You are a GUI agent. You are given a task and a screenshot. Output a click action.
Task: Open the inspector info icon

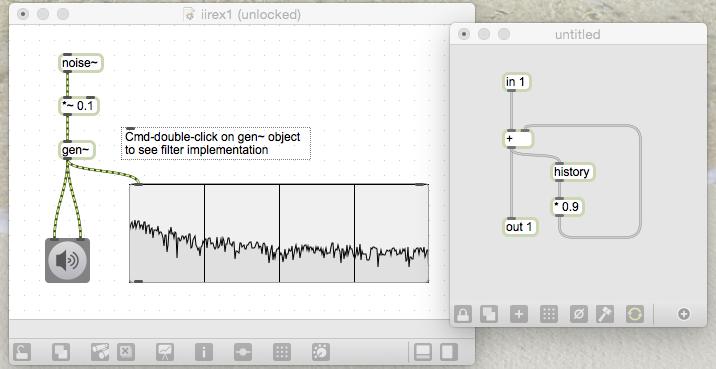[204, 352]
